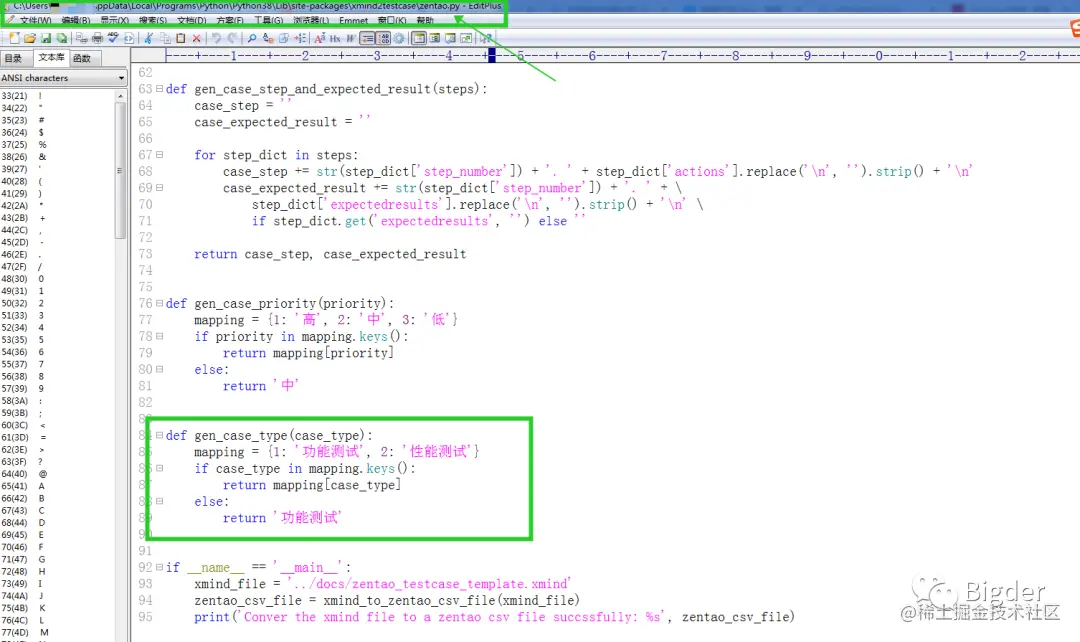Open the Emmet menu
Image resolution: width=1080 pixels, height=642 pixels.
coord(353,21)
